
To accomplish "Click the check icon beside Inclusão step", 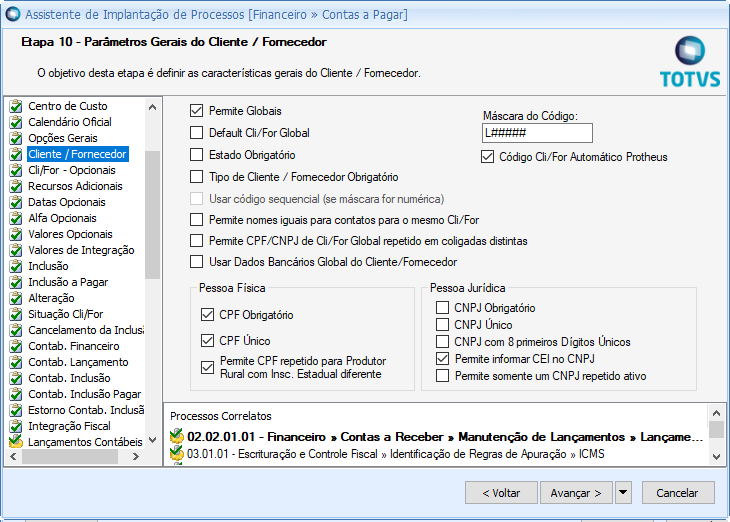I will click(16, 266).
